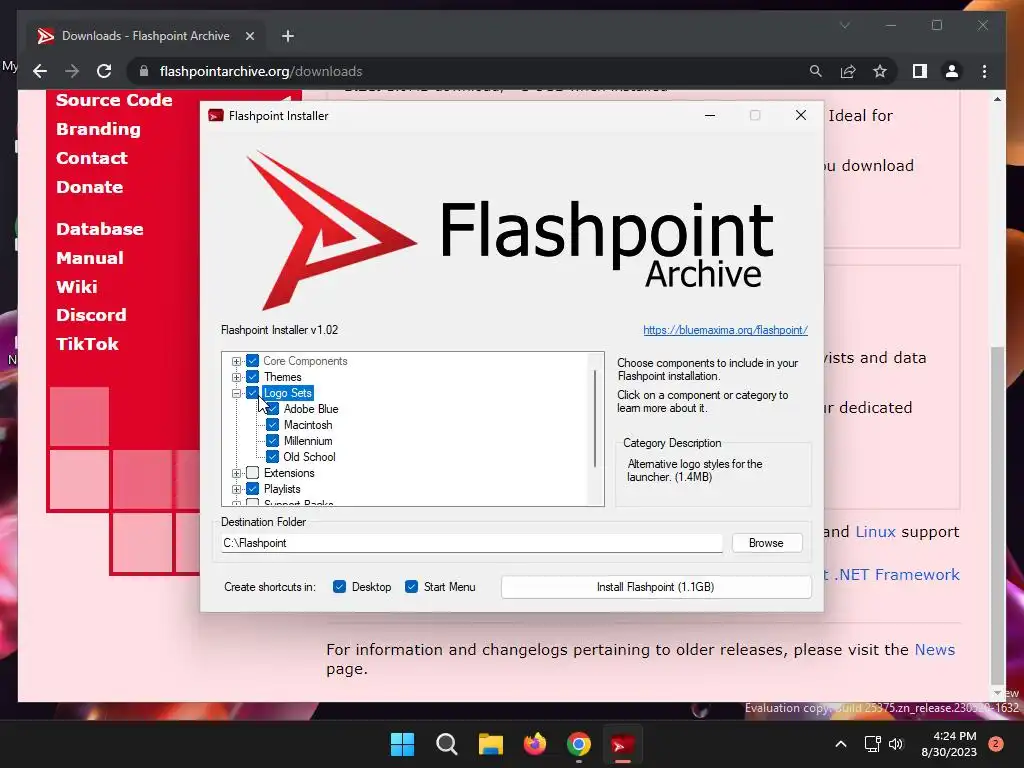Collapse the Logo Sets tree node
Image resolution: width=1024 pixels, height=768 pixels.
pyautogui.click(x=236, y=393)
